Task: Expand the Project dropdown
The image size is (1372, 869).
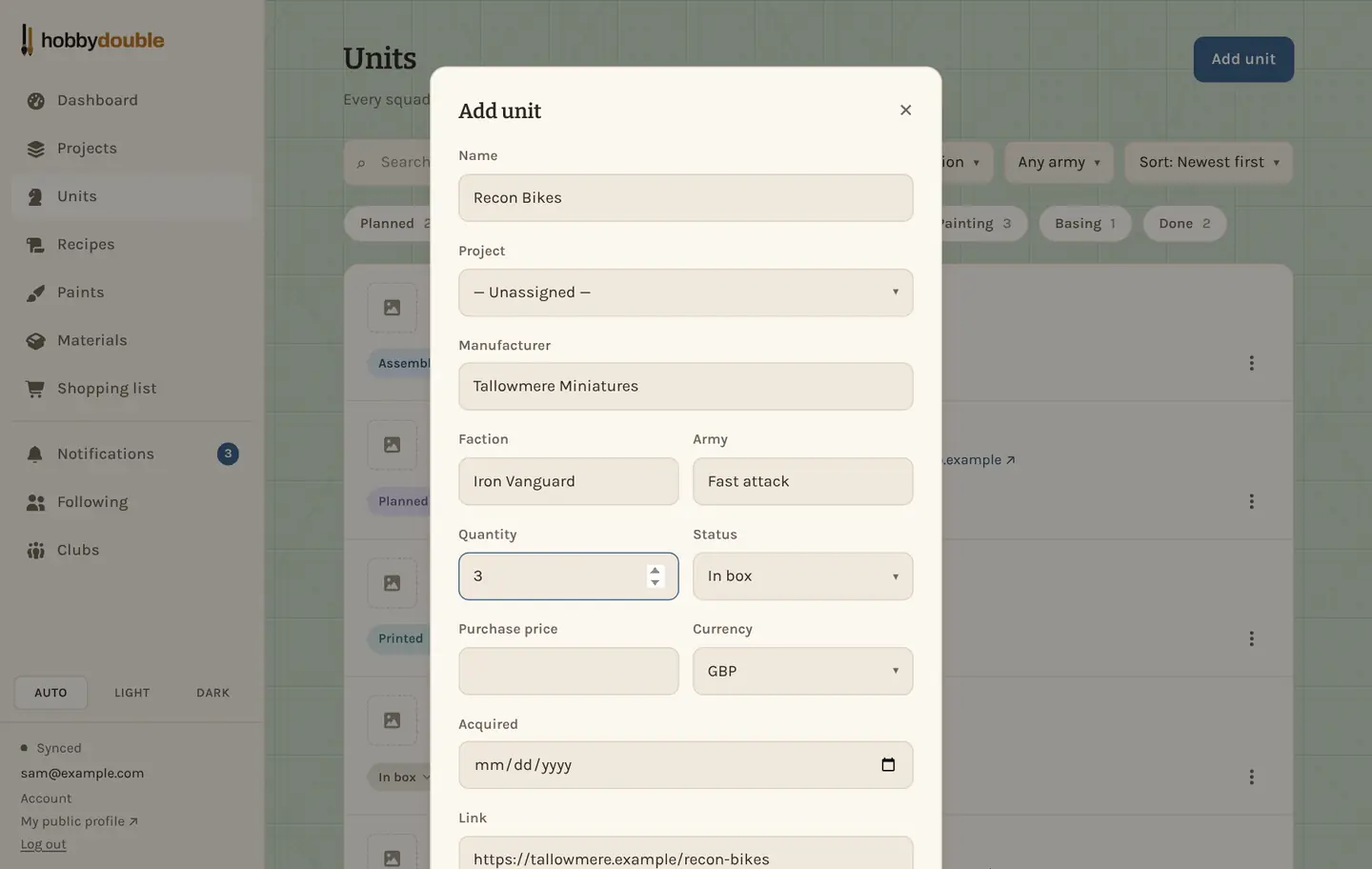Action: click(686, 293)
